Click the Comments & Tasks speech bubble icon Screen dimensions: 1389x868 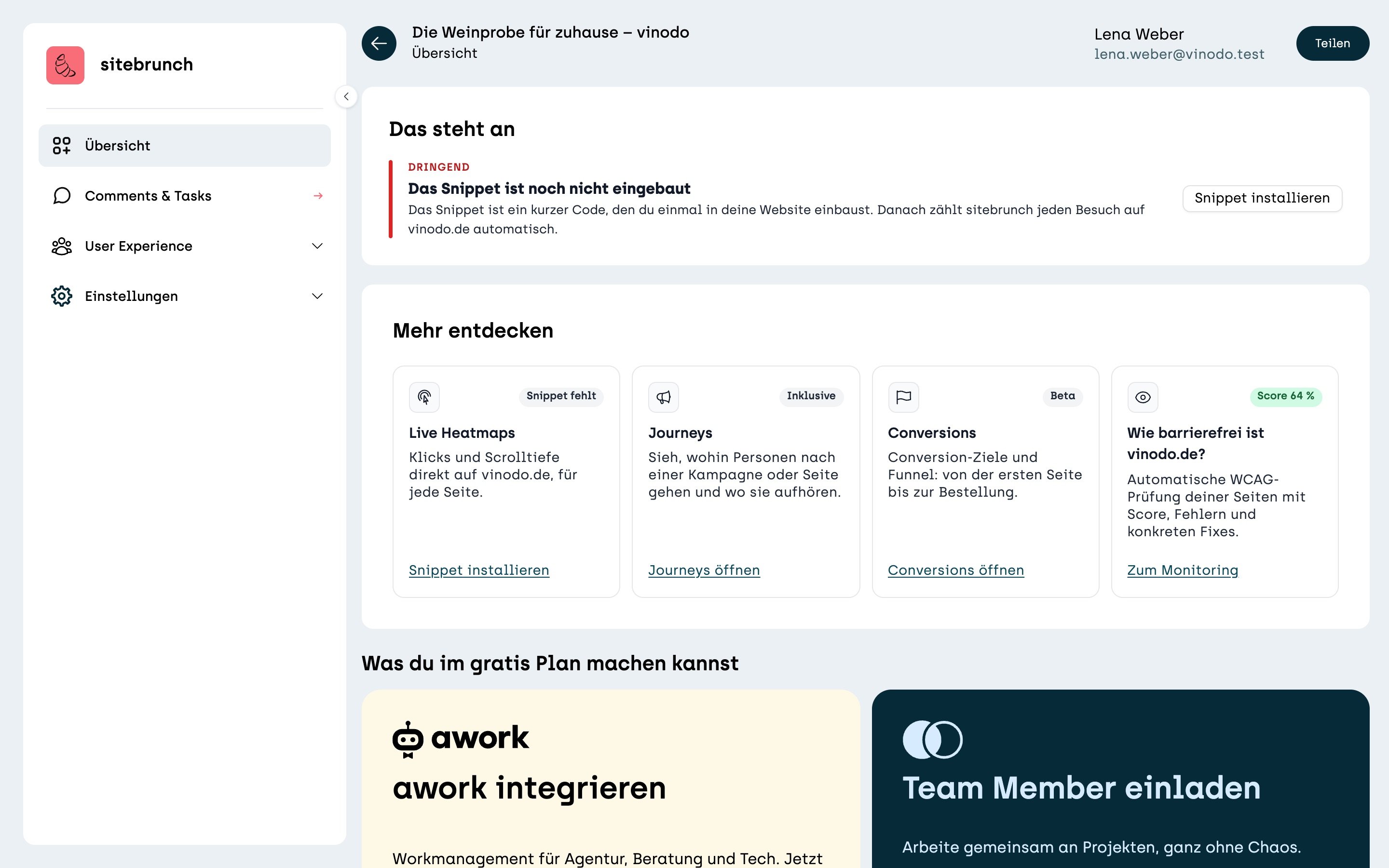tap(61, 196)
